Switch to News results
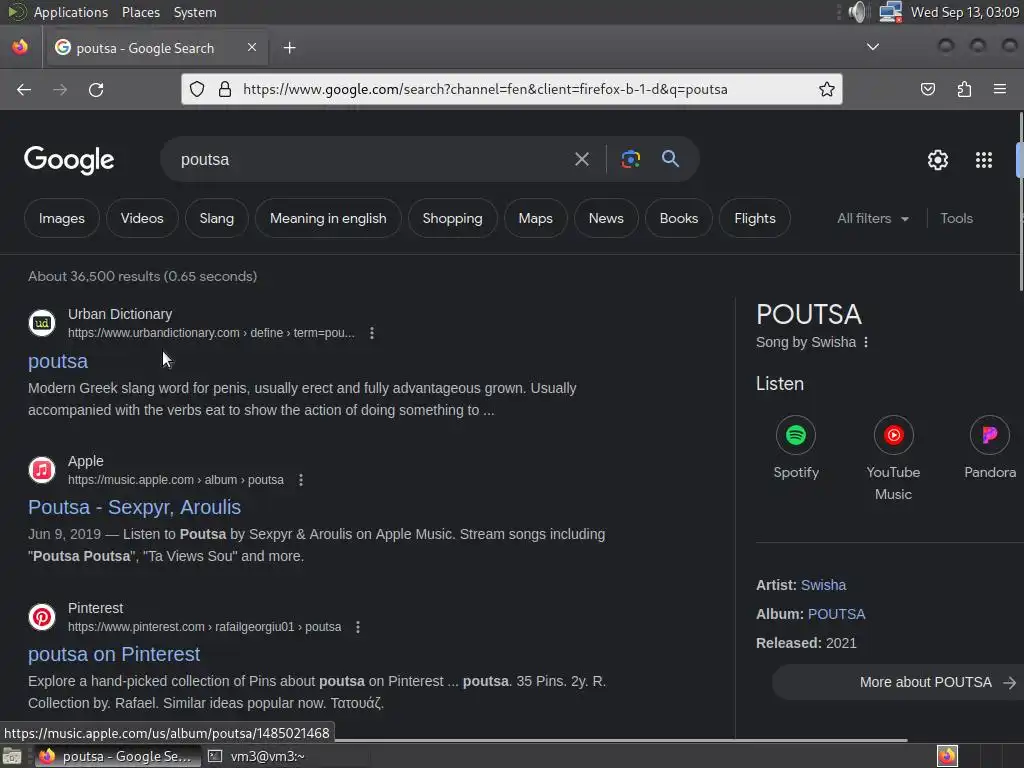The height and width of the screenshot is (768, 1024). [606, 218]
